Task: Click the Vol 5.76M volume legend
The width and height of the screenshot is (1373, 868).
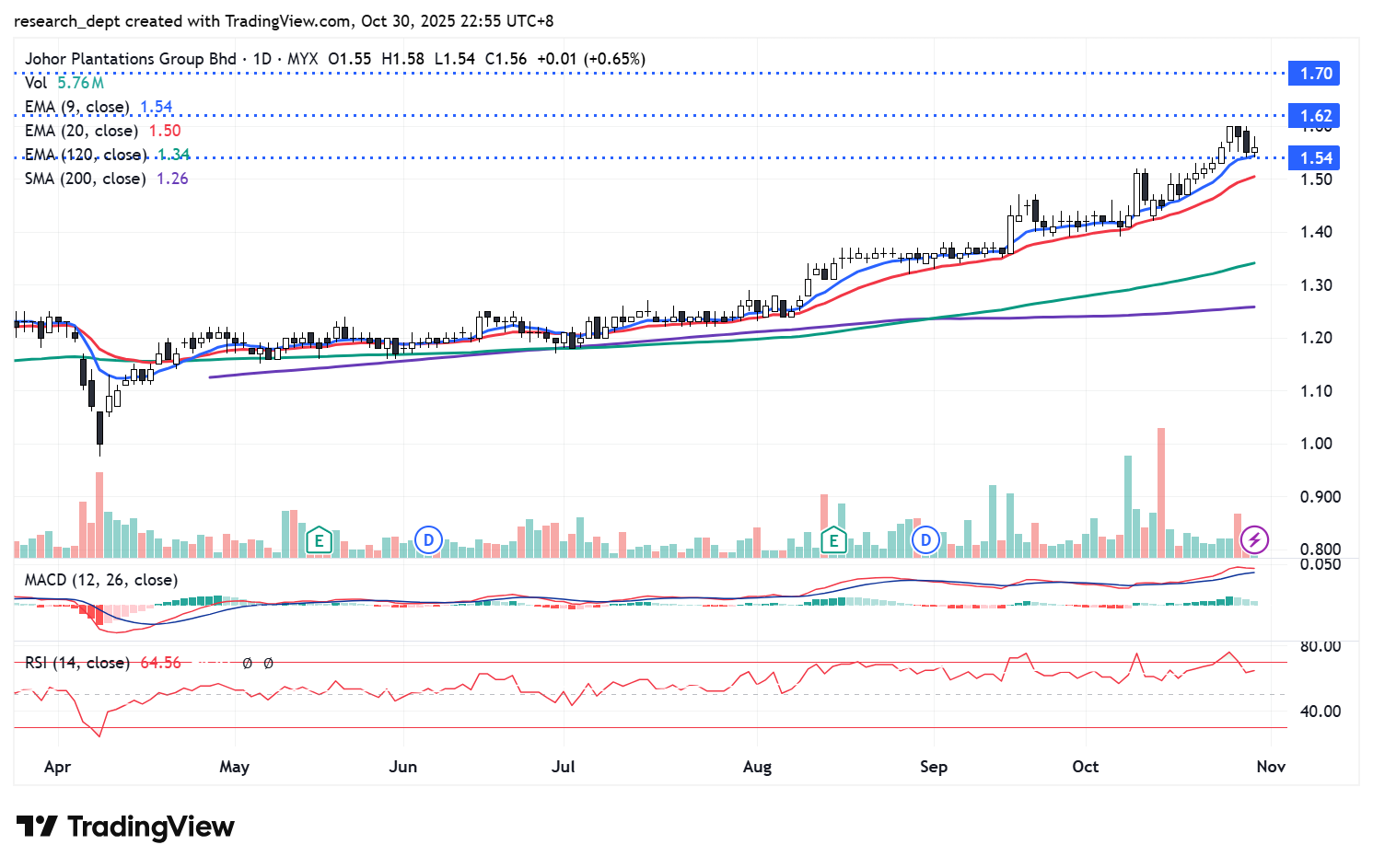Action: [64, 83]
